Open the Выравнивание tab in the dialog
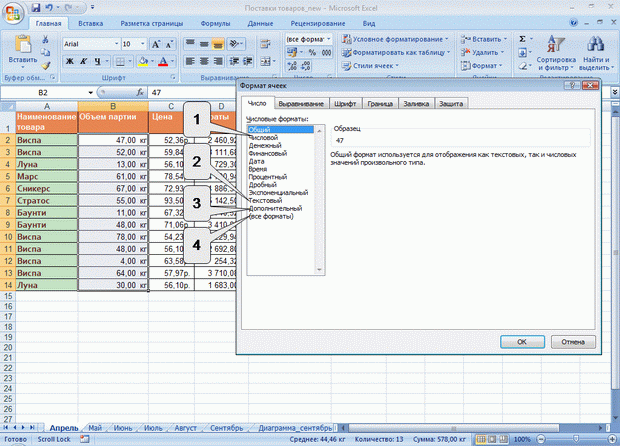The image size is (620, 446). 301,104
